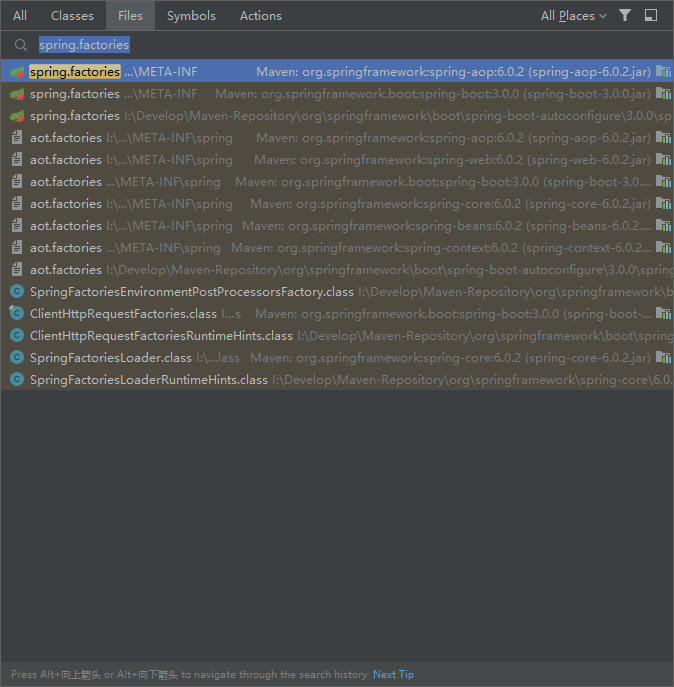Select spring.factories from spring-boot-3.0.0.jar
Image resolution: width=674 pixels, height=687 pixels.
[x=337, y=94]
